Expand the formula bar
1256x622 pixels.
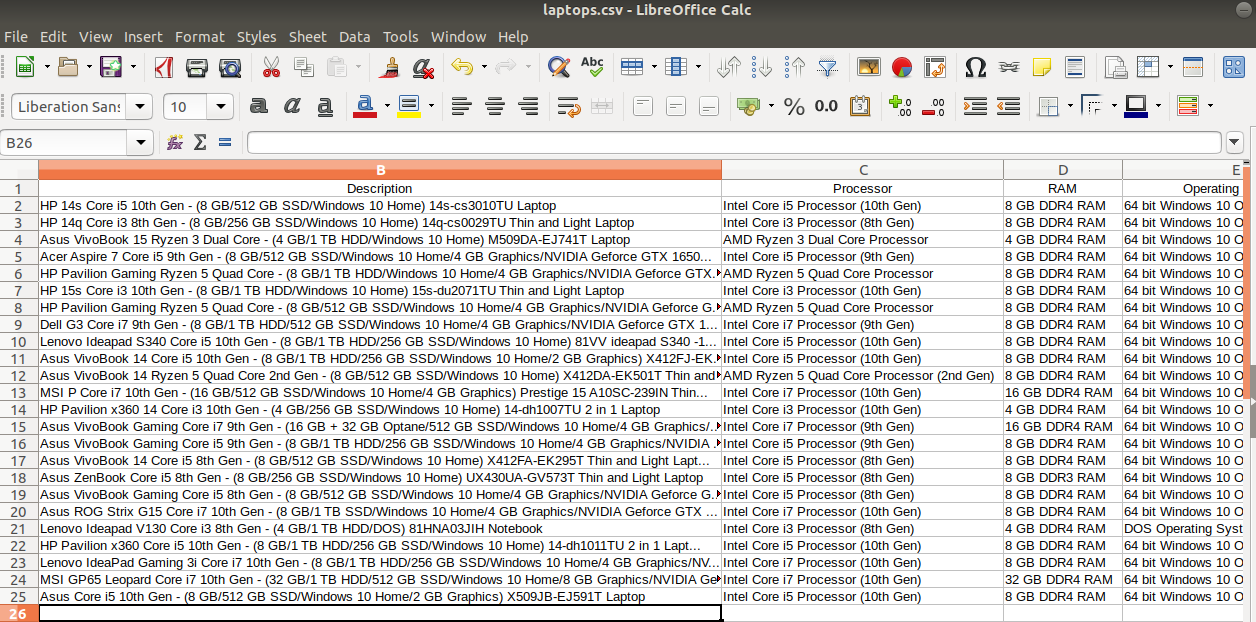tap(1235, 143)
